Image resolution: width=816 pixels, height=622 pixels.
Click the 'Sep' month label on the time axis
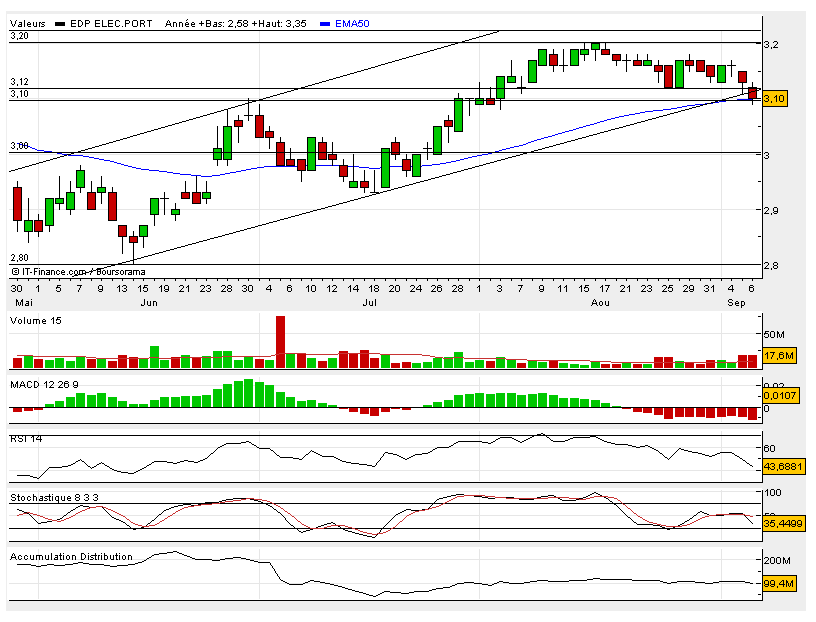(x=736, y=302)
